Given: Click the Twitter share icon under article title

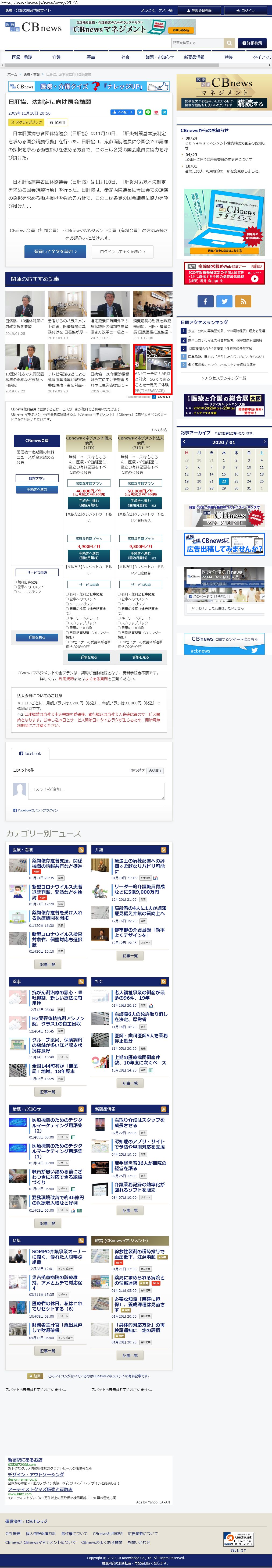Looking at the screenshot, I should 140,112.
